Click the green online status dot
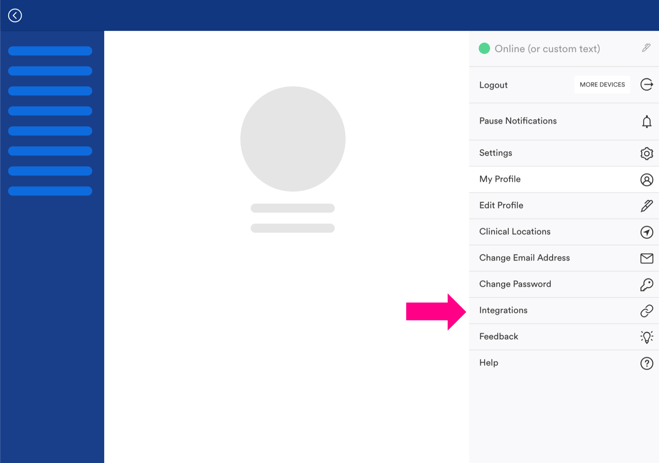Image resolution: width=659 pixels, height=463 pixels. (x=484, y=48)
